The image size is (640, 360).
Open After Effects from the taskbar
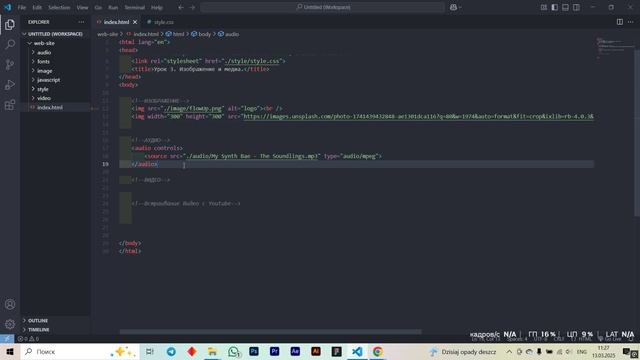pos(295,351)
